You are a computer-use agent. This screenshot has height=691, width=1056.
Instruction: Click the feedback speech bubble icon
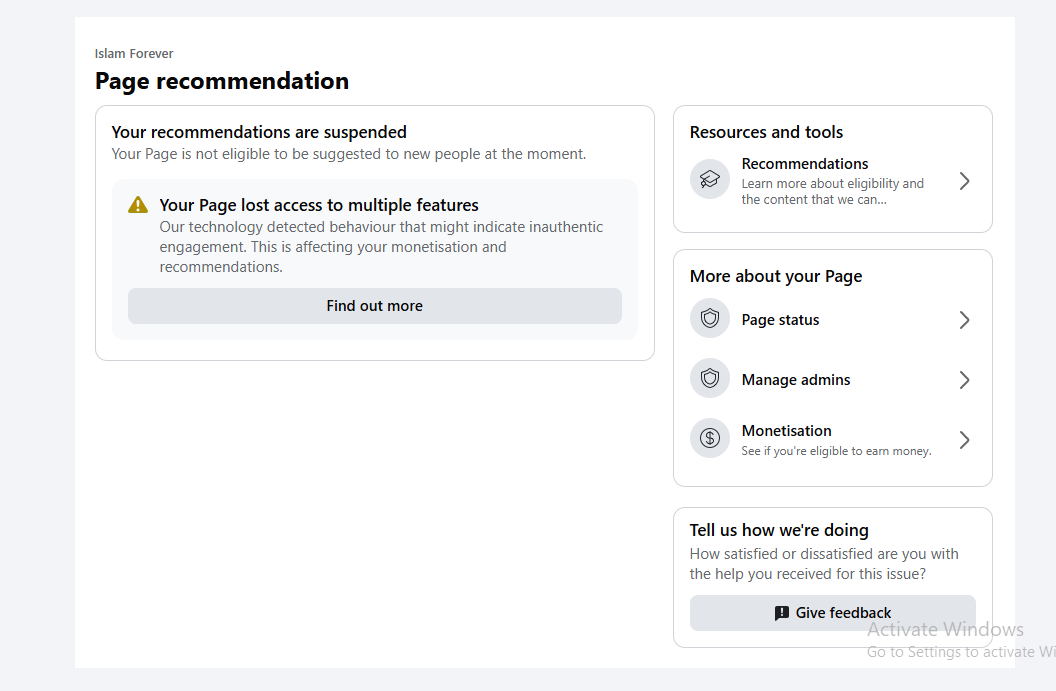point(781,613)
